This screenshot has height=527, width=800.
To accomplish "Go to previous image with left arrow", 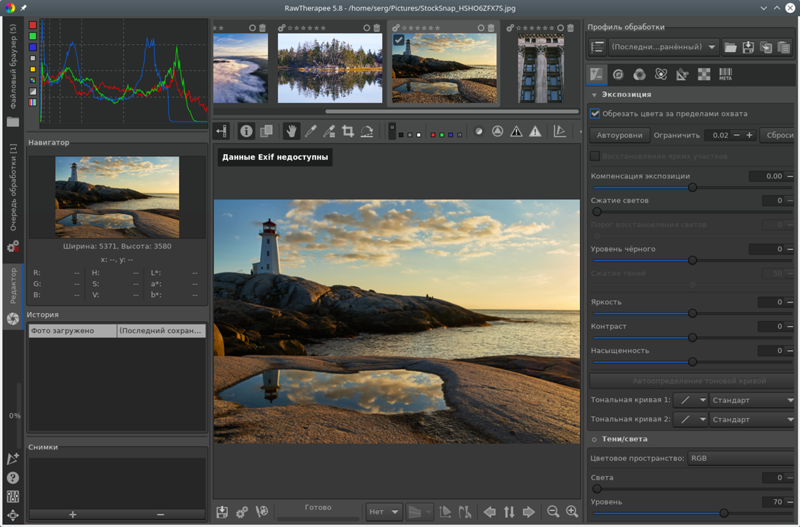I will (490, 512).
